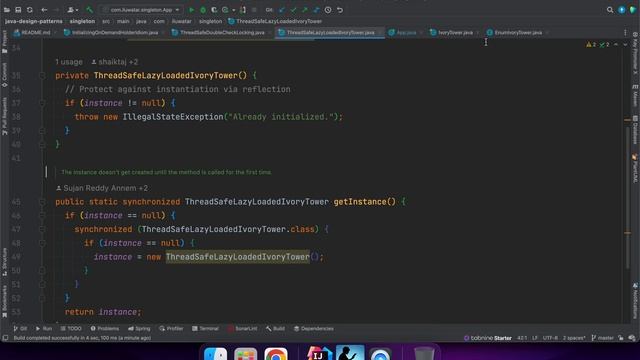Open the Bookmarks tool window on left stripe

pyautogui.click(x=4, y=301)
